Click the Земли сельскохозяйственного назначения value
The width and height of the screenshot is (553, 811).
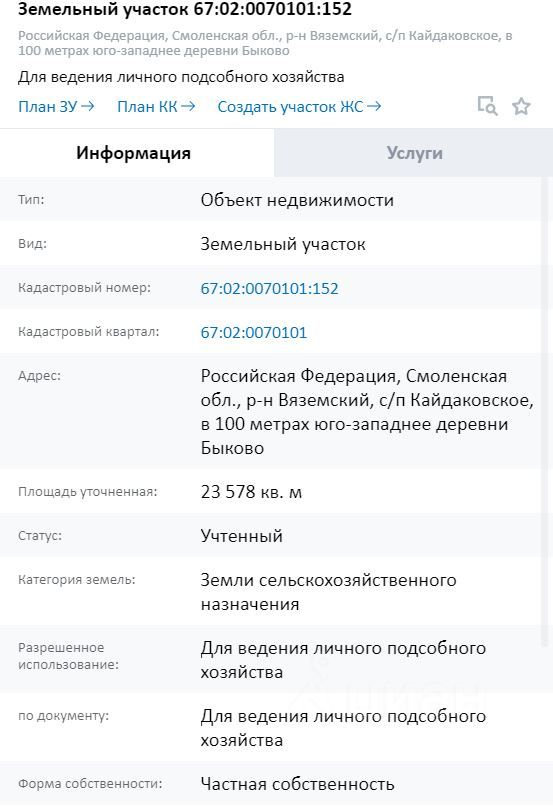[x=328, y=592]
